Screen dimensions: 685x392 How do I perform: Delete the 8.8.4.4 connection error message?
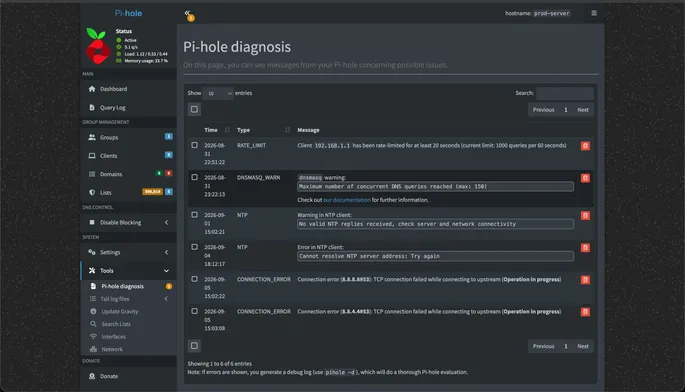coord(585,312)
